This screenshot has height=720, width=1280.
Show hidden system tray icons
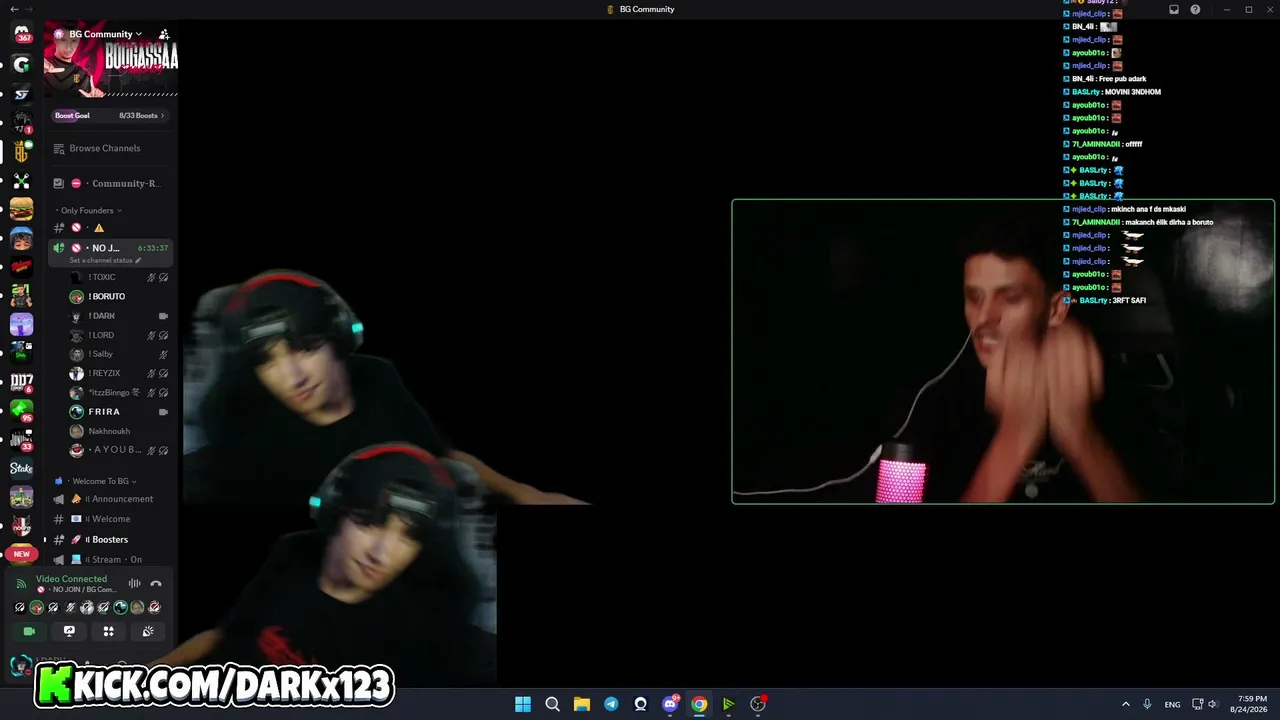click(x=1125, y=704)
